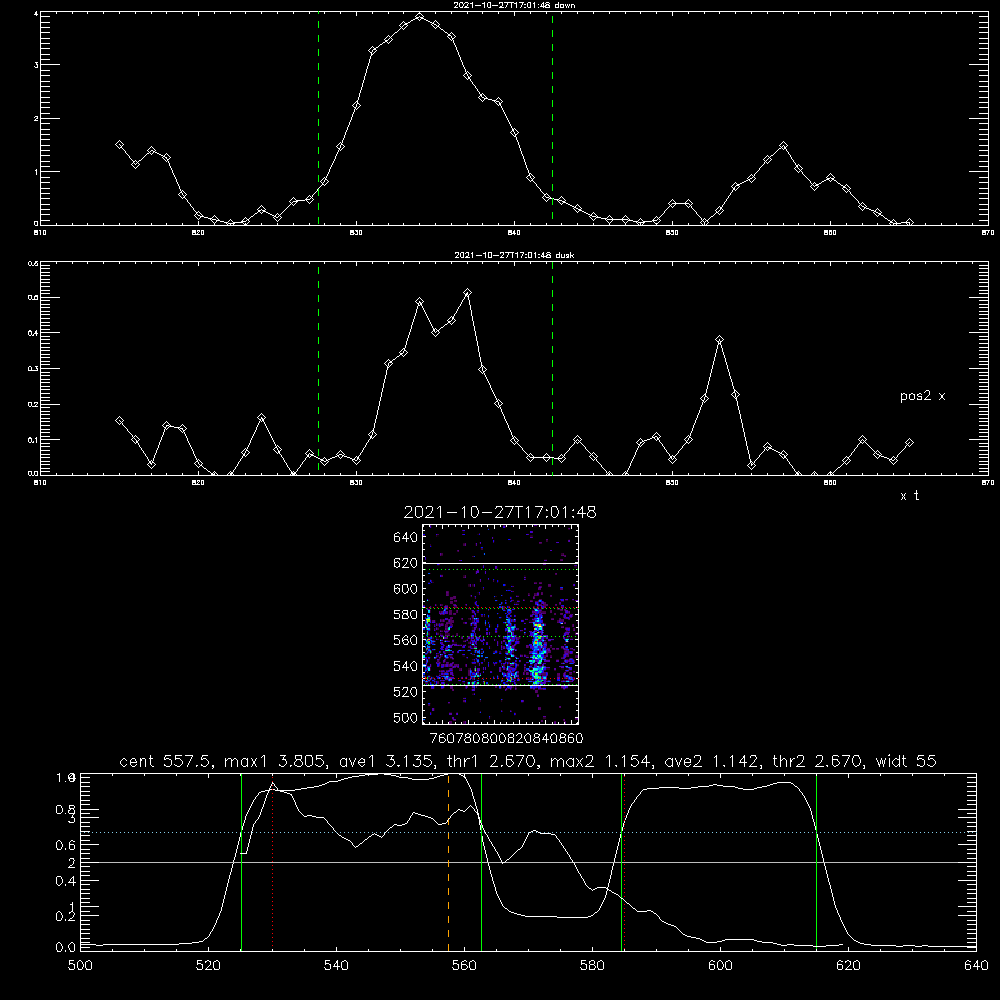Click the "600" label on spectrogram y-axis

pyautogui.click(x=406, y=589)
